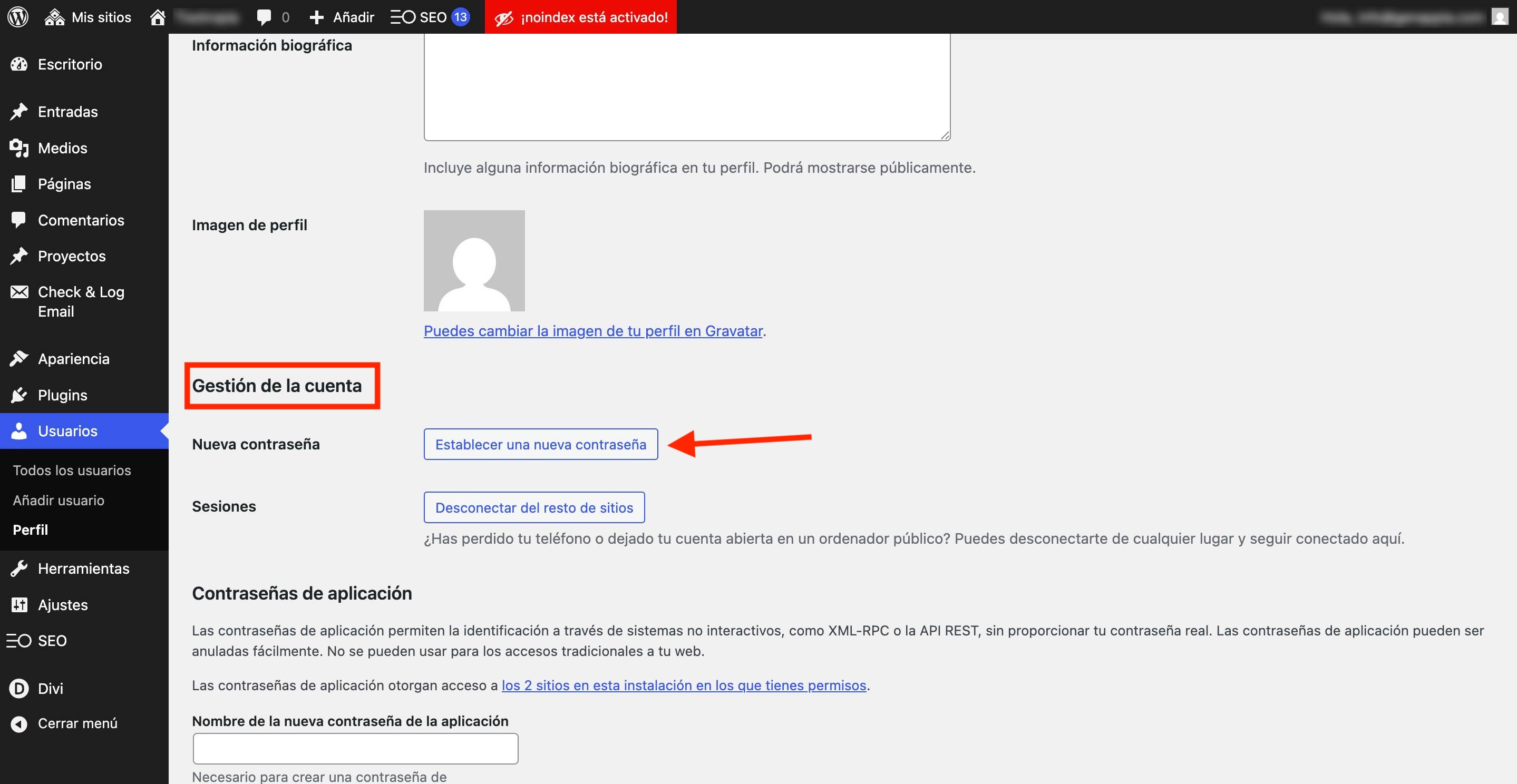Open the site home icon
This screenshot has height=784, width=1517.
coord(157,17)
